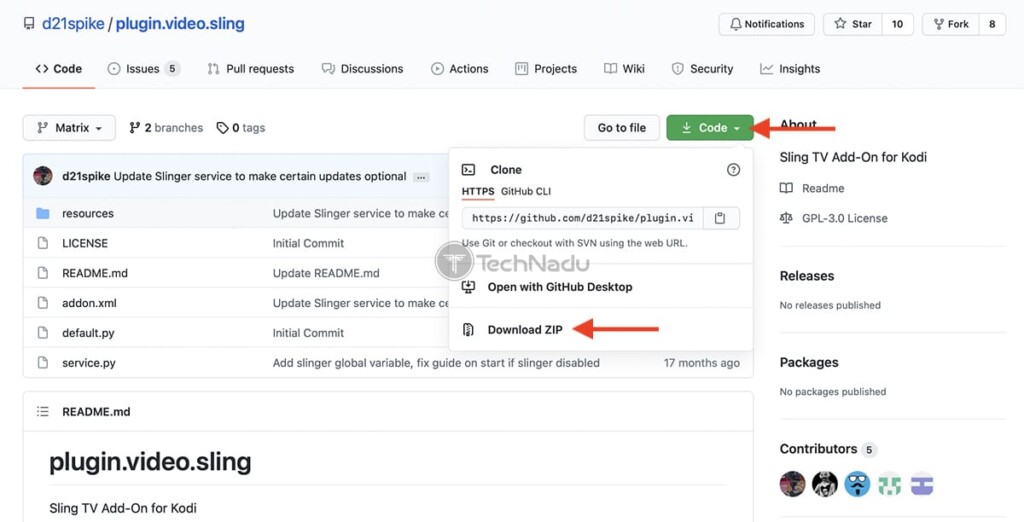Open the green Code dropdown button

coord(710,128)
